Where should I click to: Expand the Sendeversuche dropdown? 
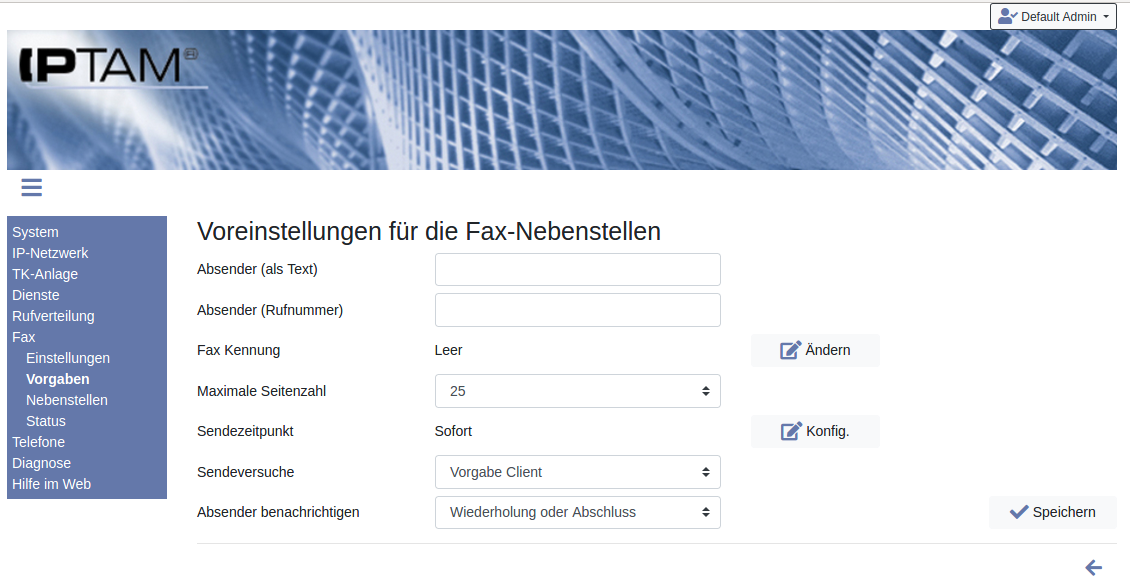click(x=577, y=472)
